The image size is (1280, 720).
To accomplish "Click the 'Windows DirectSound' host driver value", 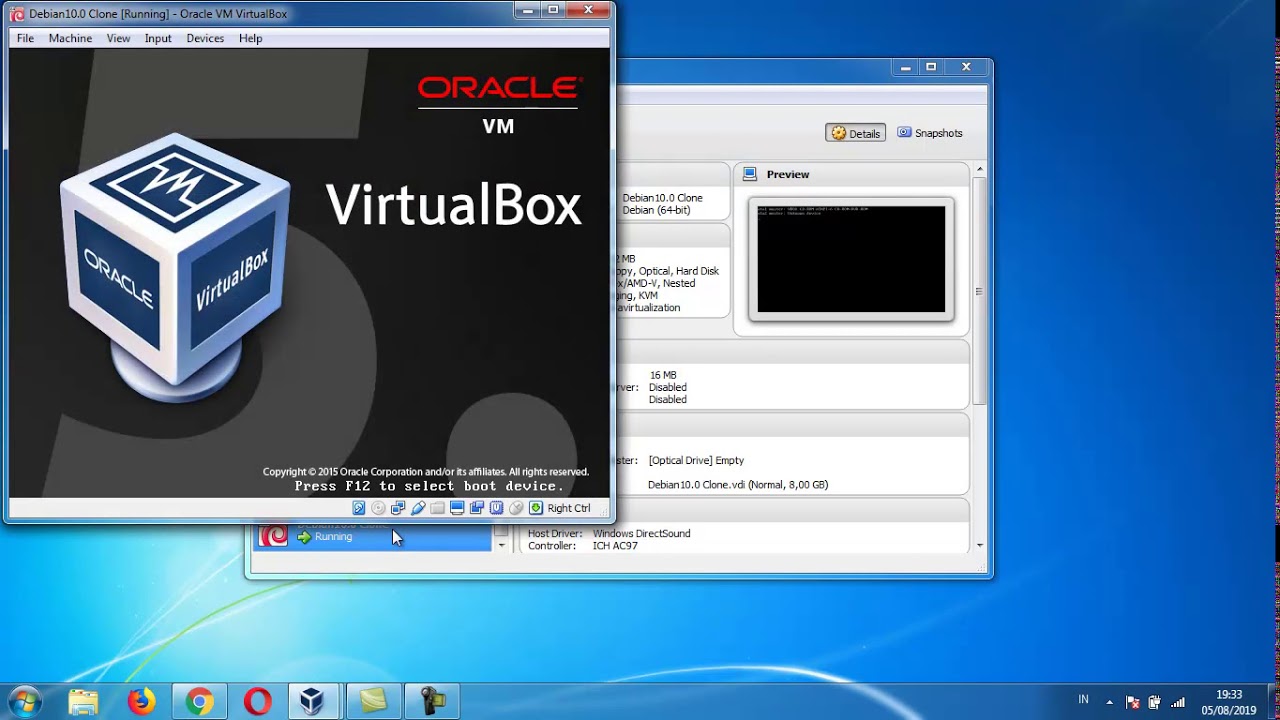I will pos(641,534).
